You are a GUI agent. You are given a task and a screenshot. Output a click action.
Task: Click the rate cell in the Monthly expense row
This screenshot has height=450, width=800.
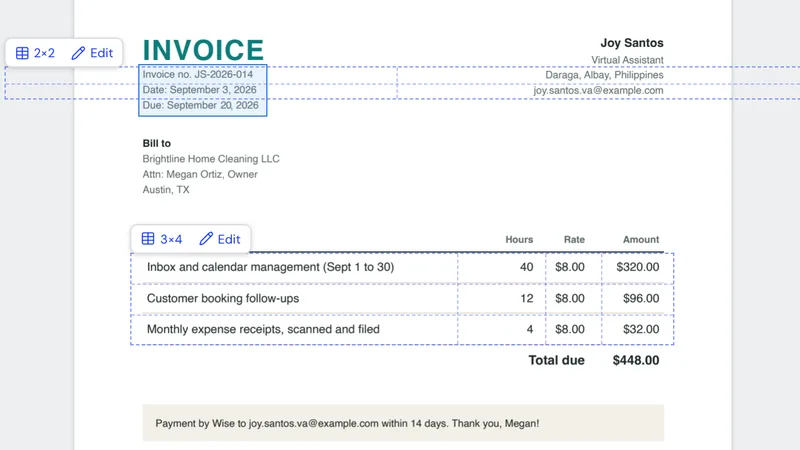pyautogui.click(x=573, y=330)
